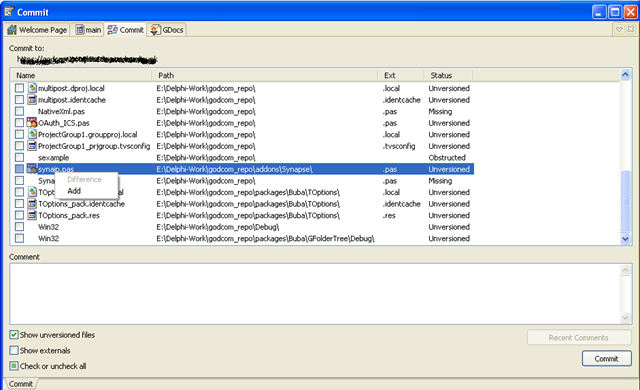
Task: Toggle Show unversioned files checkbox
Action: tap(14, 335)
